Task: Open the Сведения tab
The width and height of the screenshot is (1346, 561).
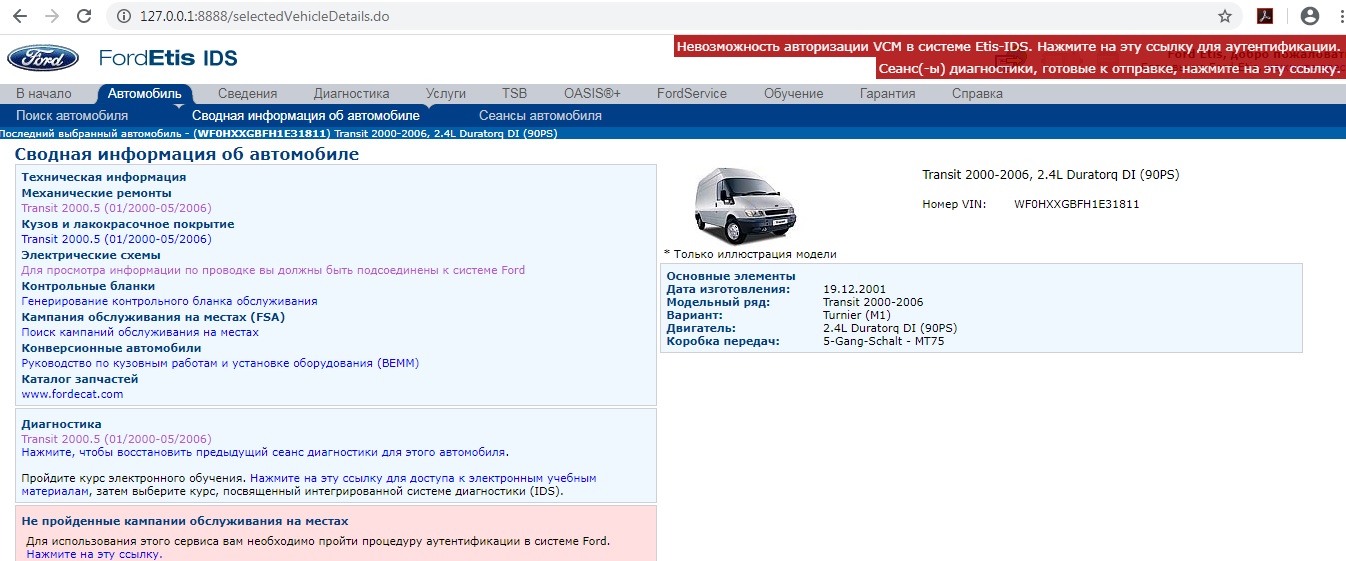Action: pyautogui.click(x=247, y=94)
